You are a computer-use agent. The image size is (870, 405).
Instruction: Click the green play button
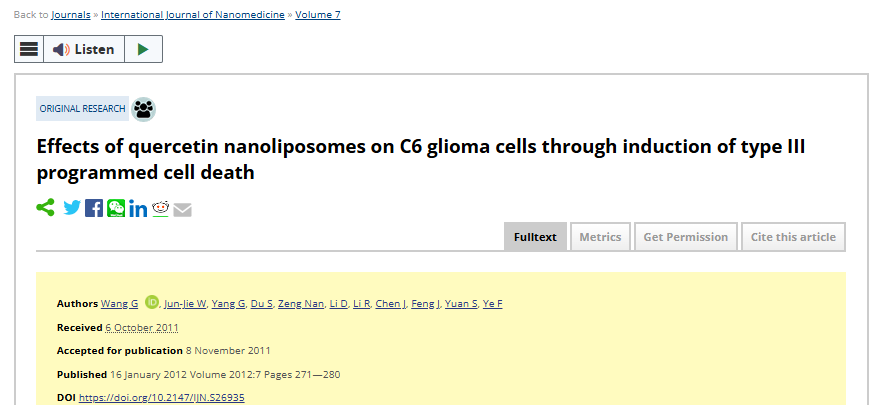[x=143, y=49]
